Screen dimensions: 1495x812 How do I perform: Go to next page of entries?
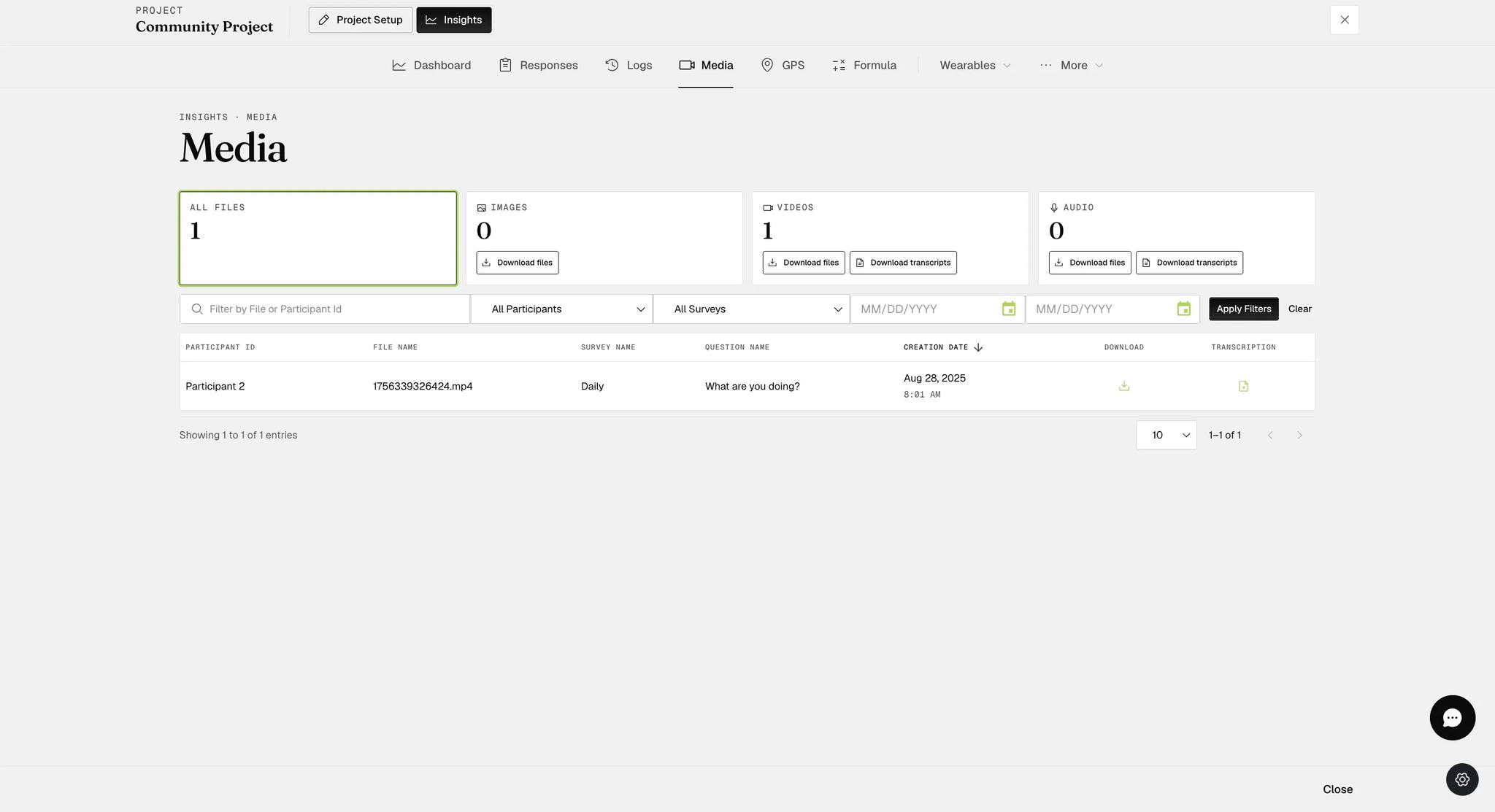click(1299, 436)
